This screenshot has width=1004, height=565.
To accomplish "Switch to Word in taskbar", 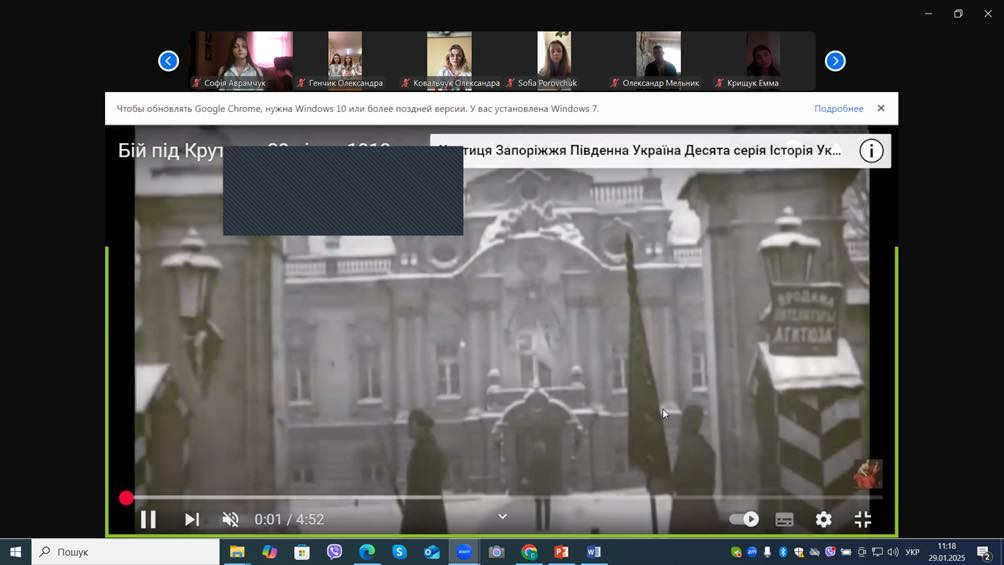I will tap(594, 552).
